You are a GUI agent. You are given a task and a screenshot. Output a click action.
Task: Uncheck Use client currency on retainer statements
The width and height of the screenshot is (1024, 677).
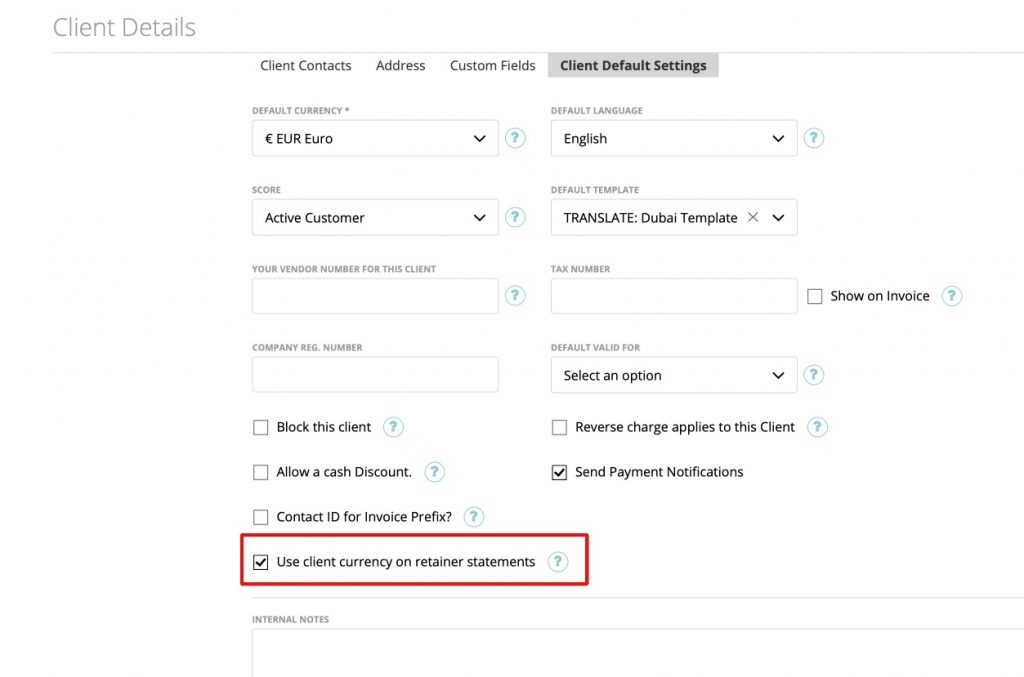(261, 562)
